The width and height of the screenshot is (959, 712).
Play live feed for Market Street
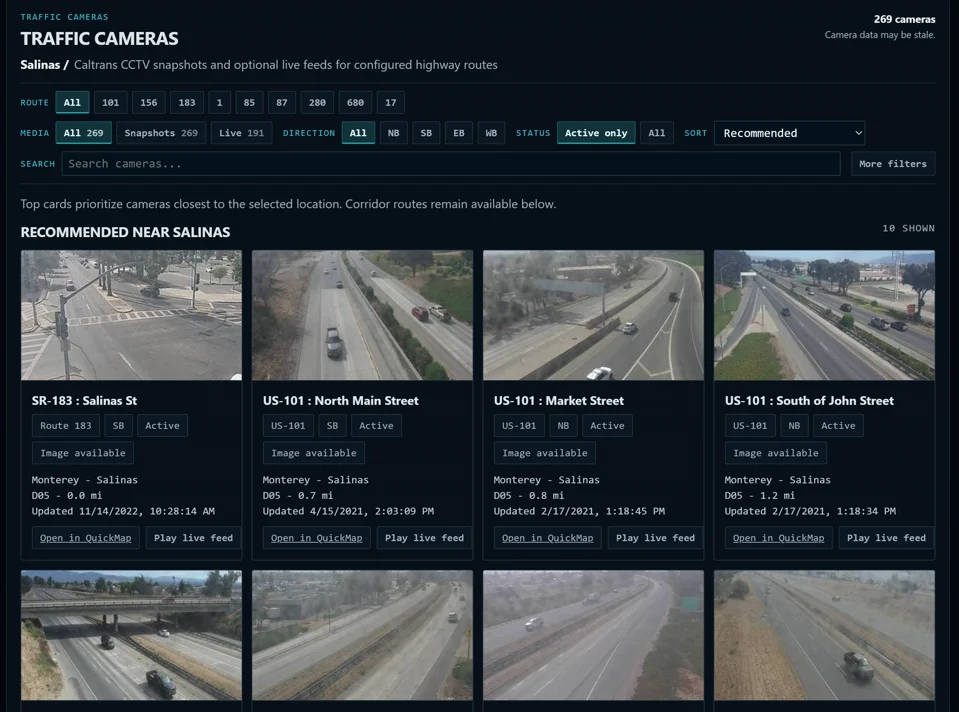coord(656,538)
